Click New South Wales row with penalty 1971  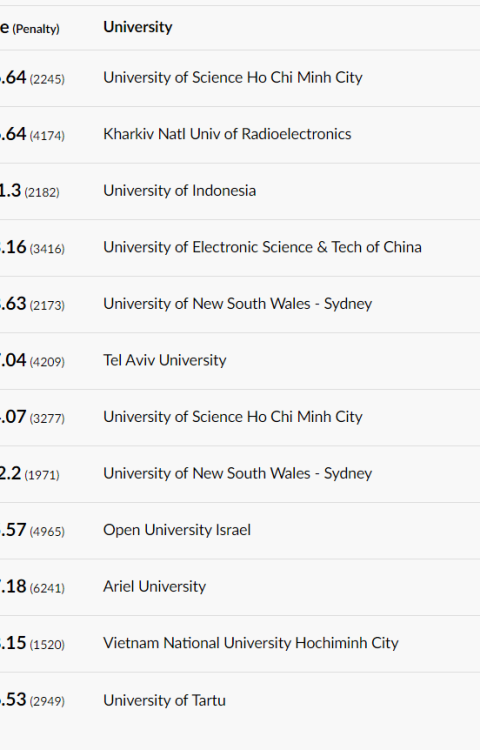click(240, 474)
